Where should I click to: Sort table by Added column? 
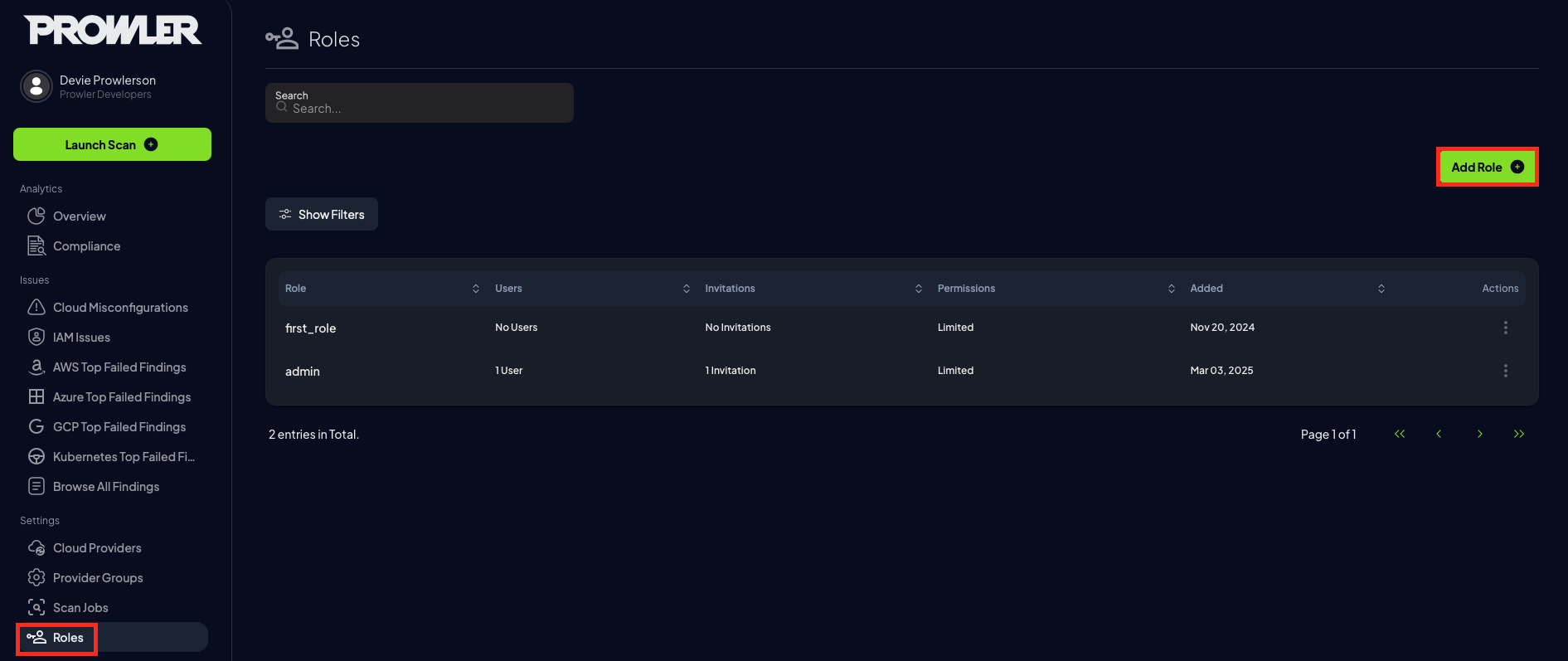[1381, 289]
